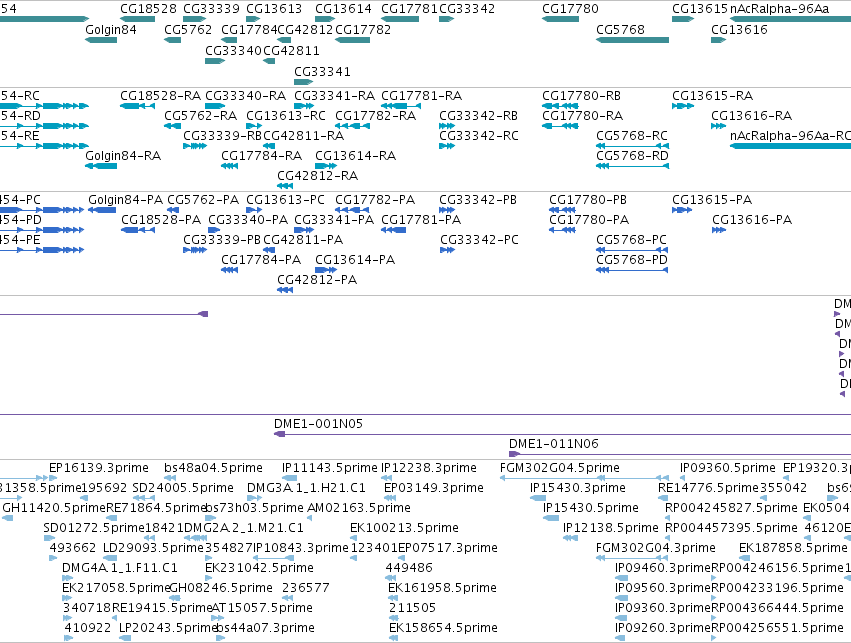Select the CG5762 gene label

(x=188, y=29)
